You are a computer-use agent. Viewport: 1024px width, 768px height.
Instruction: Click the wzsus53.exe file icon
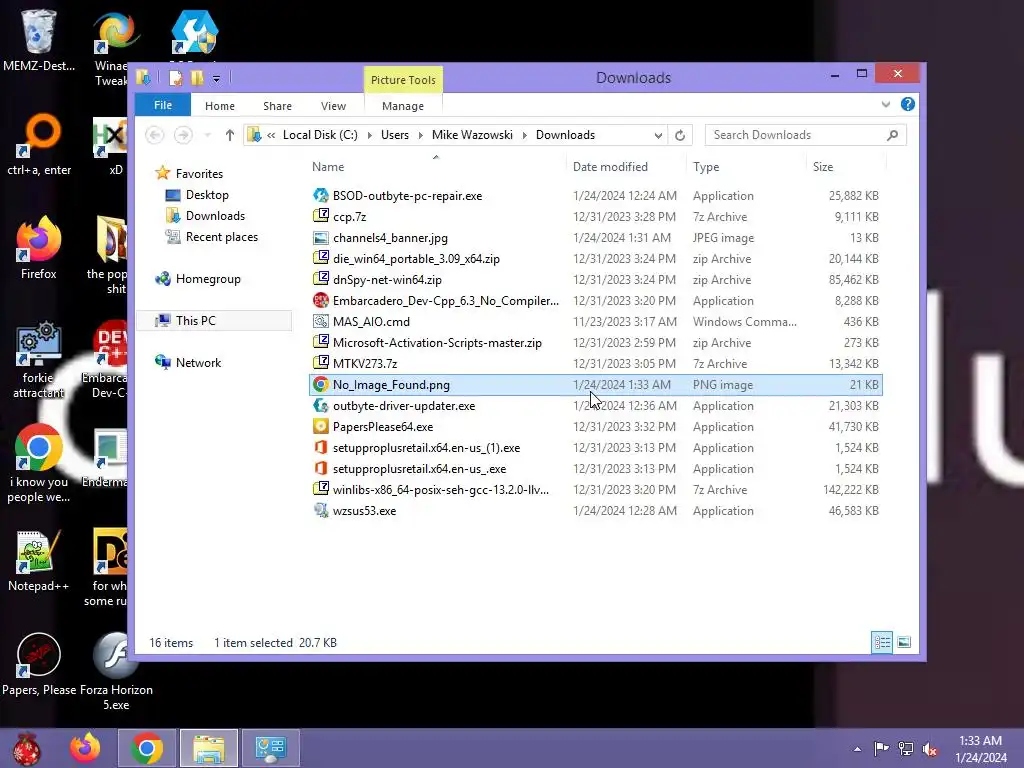321,511
